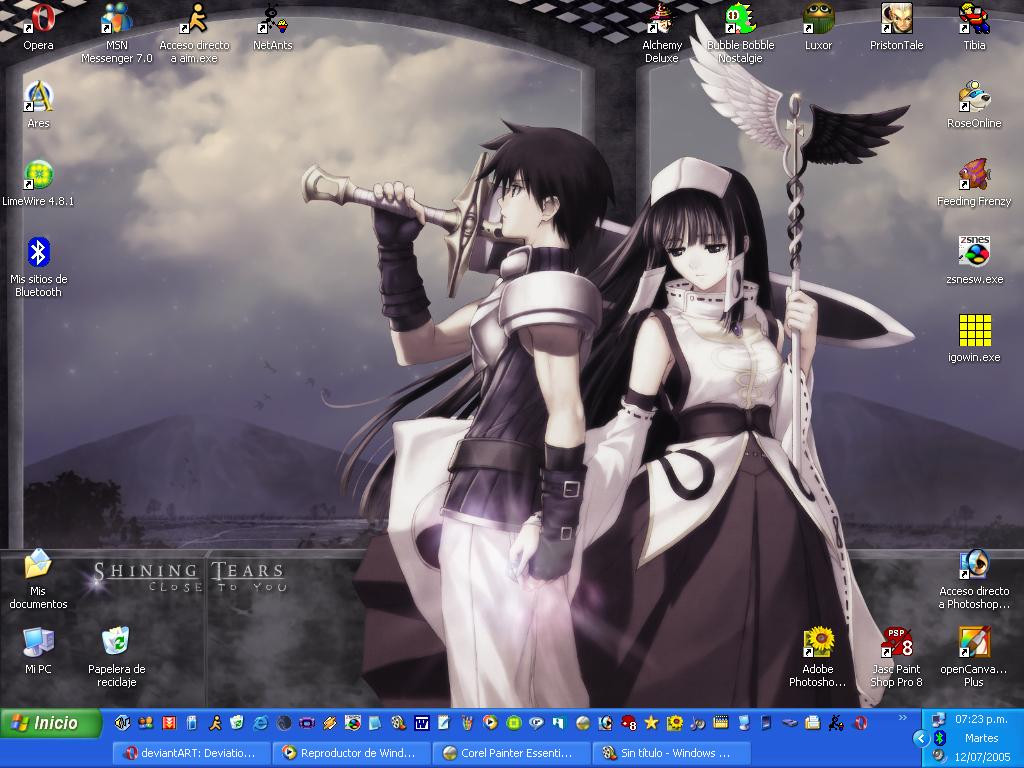Viewport: 1024px width, 768px height.
Task: Click the igowin.exe yellow grid icon
Action: coord(974,340)
